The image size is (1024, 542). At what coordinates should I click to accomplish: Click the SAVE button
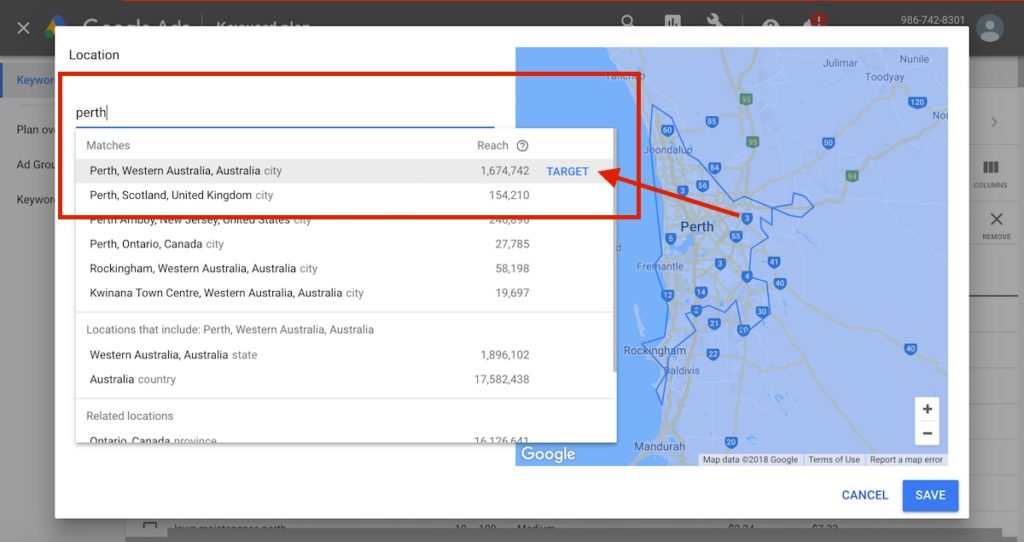[x=930, y=496]
